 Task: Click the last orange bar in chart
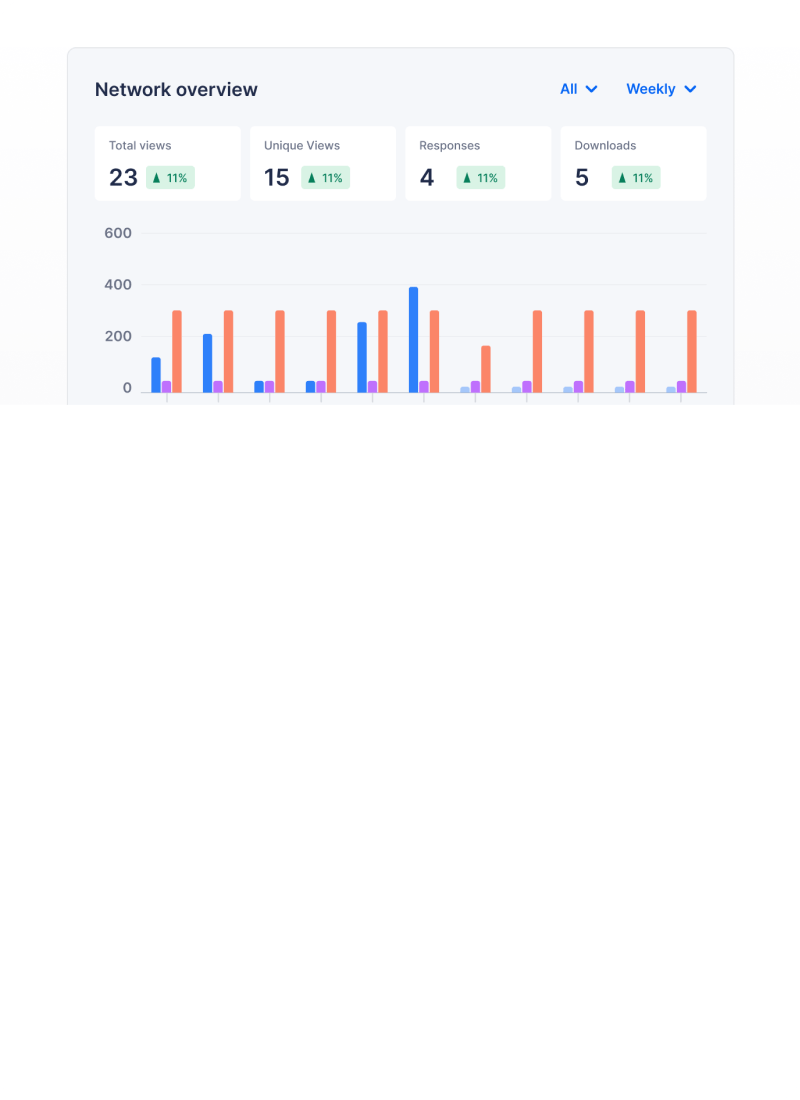coord(692,351)
